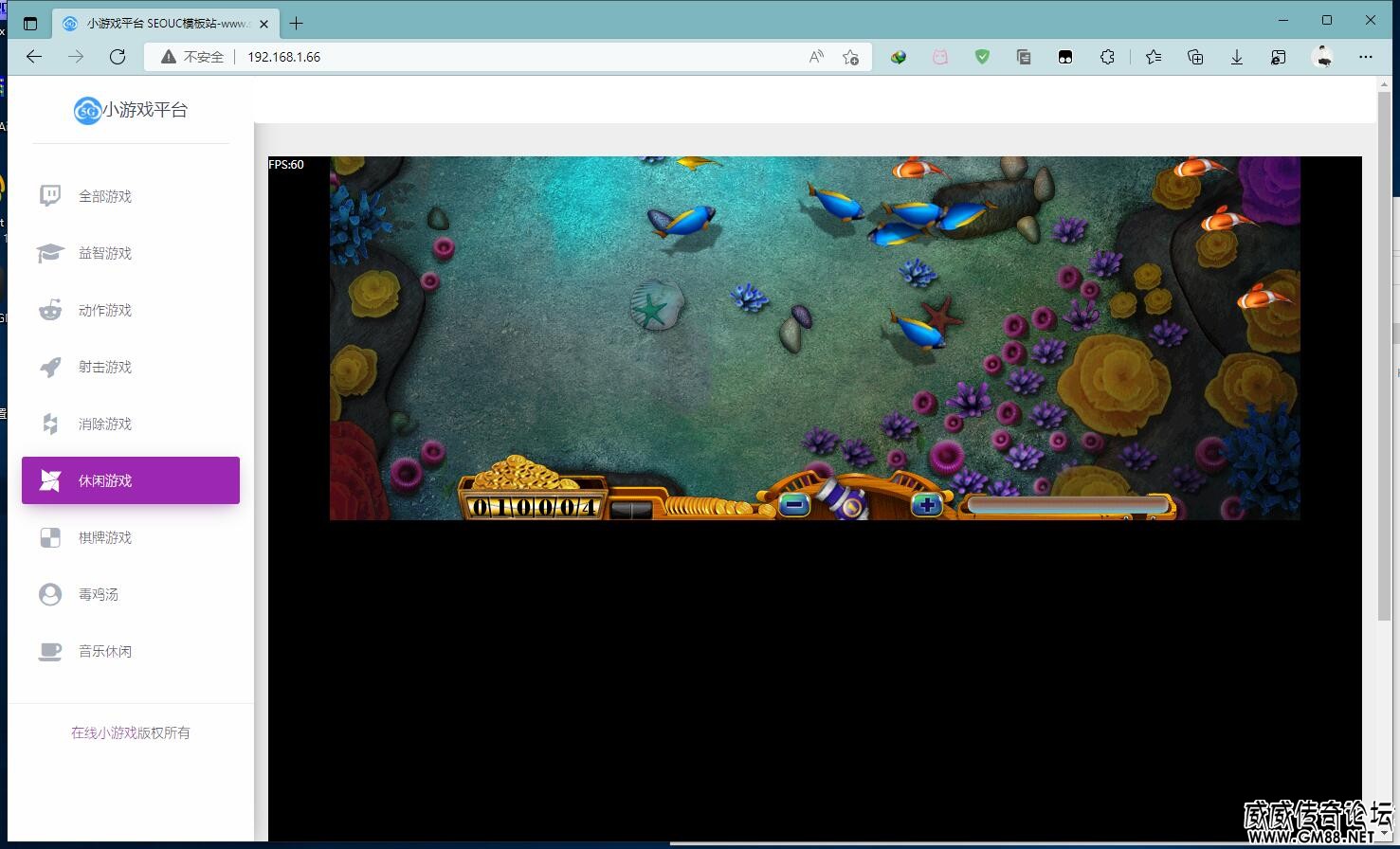Click the 不安全 site security warning
The image size is (1400, 849).
[x=192, y=57]
